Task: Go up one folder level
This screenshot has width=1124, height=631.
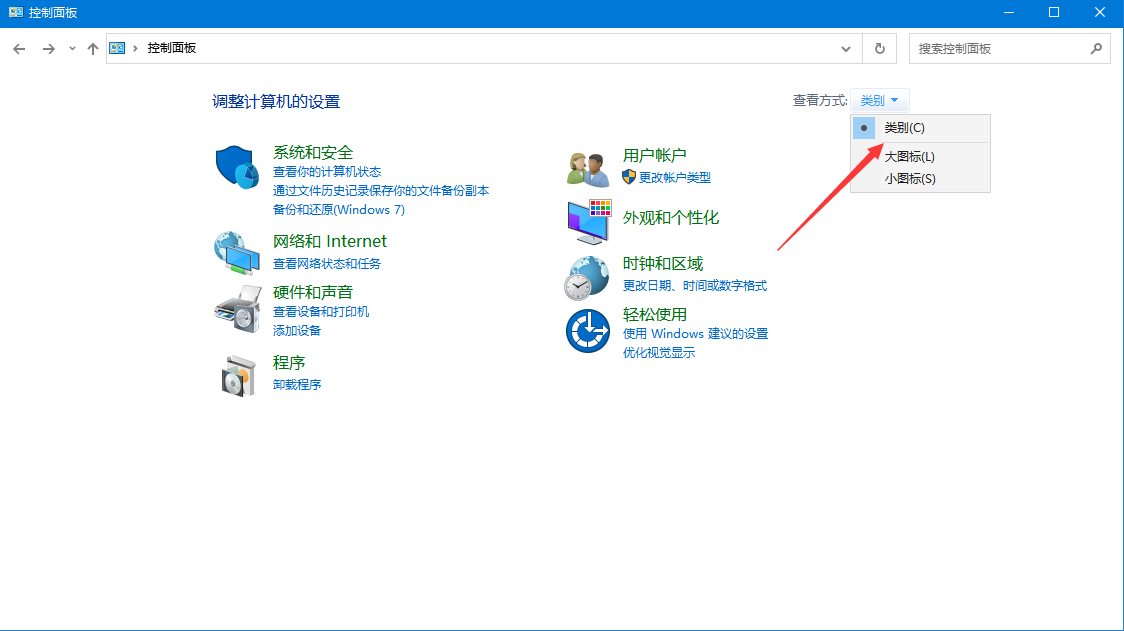Action: [93, 49]
